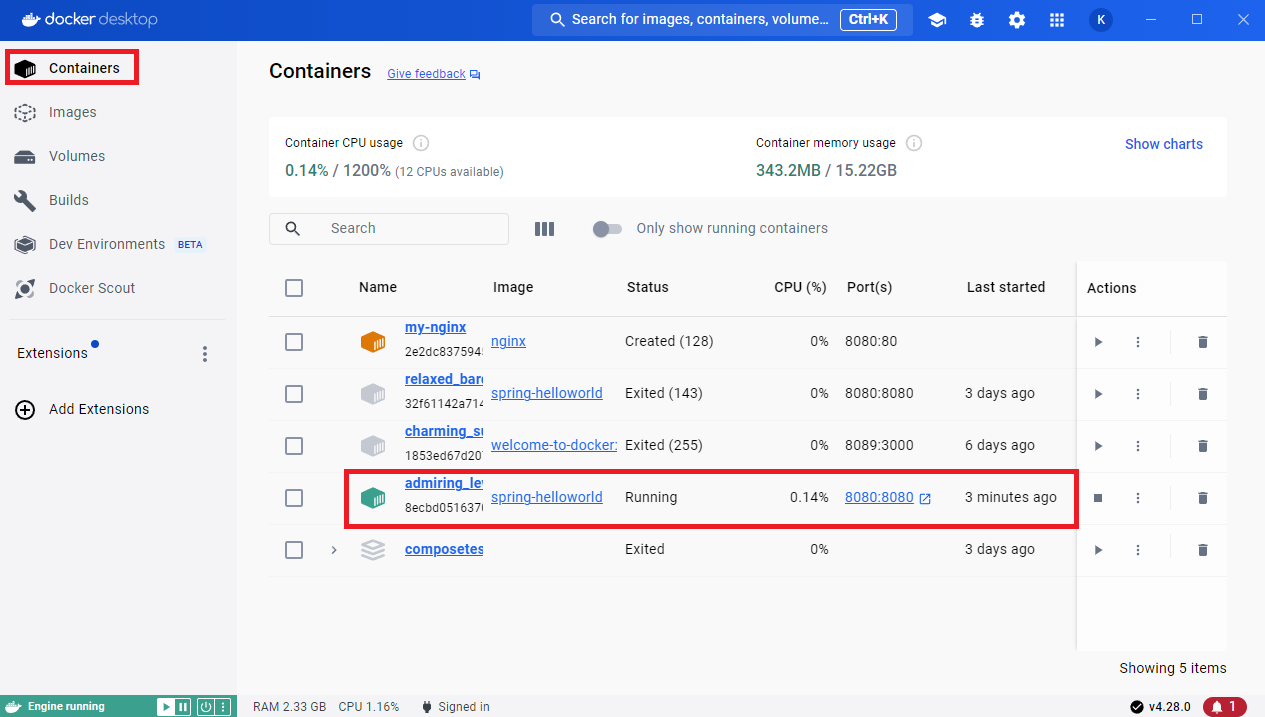Expand the composetes compose stack

(334, 550)
